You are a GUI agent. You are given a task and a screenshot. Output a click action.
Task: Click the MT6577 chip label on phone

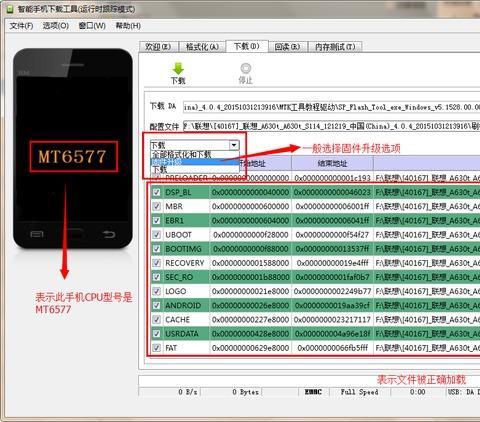click(73, 156)
